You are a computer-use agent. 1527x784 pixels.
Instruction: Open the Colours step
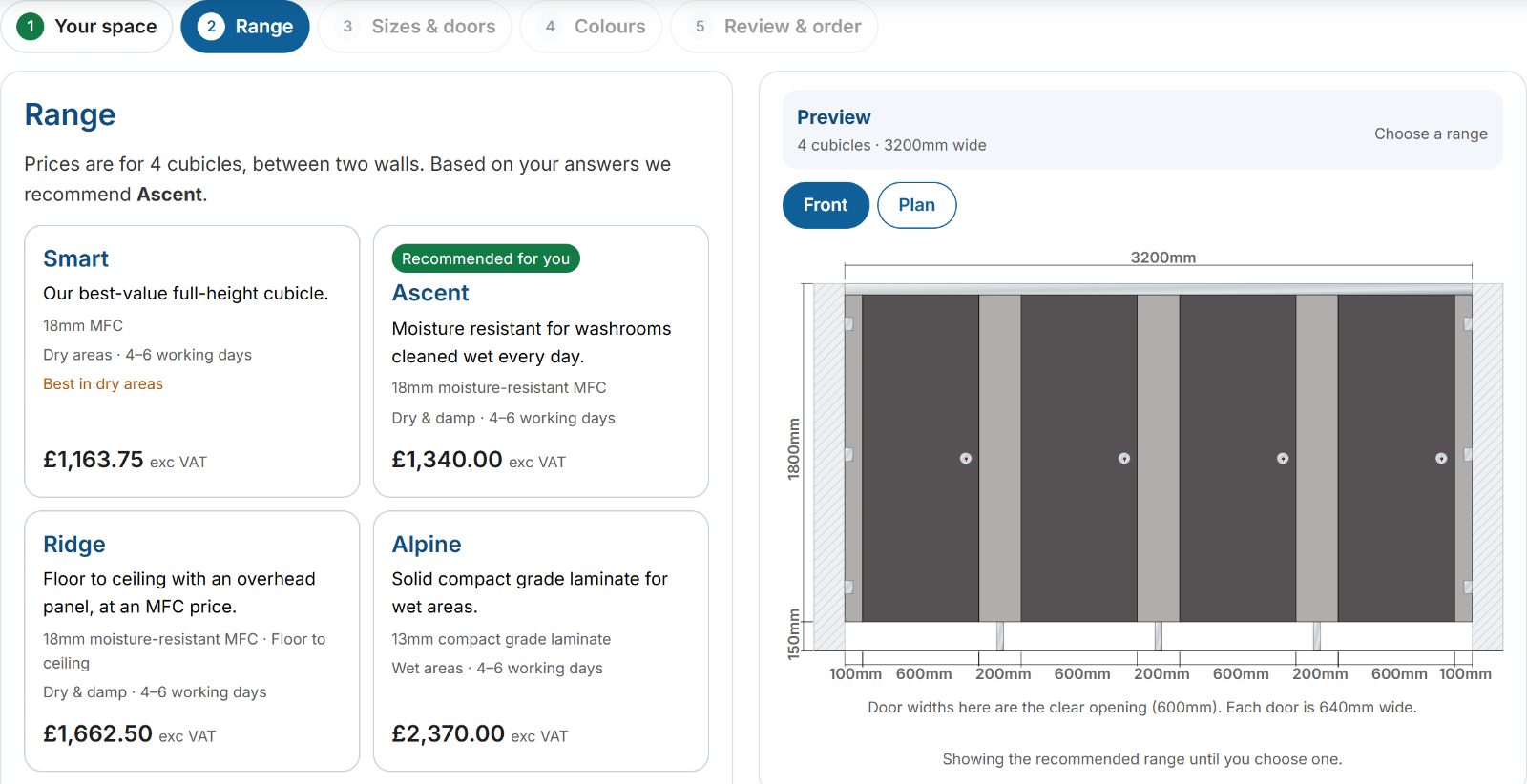(591, 27)
